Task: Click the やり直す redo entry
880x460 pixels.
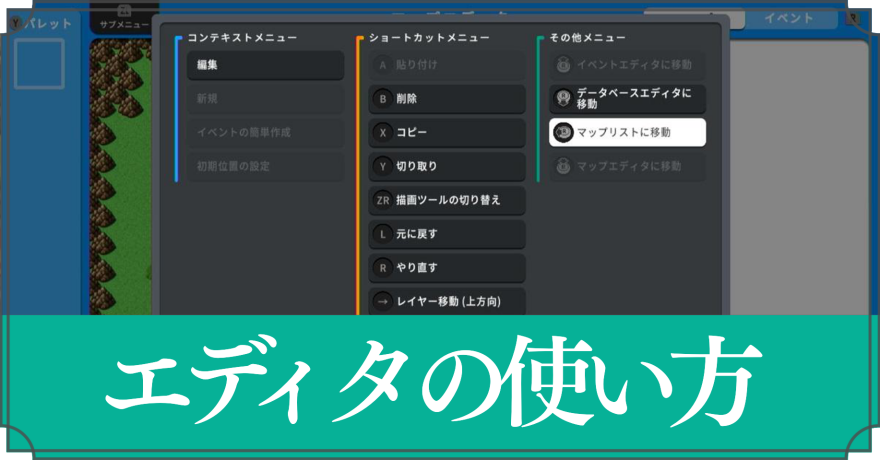Action: pos(447,268)
